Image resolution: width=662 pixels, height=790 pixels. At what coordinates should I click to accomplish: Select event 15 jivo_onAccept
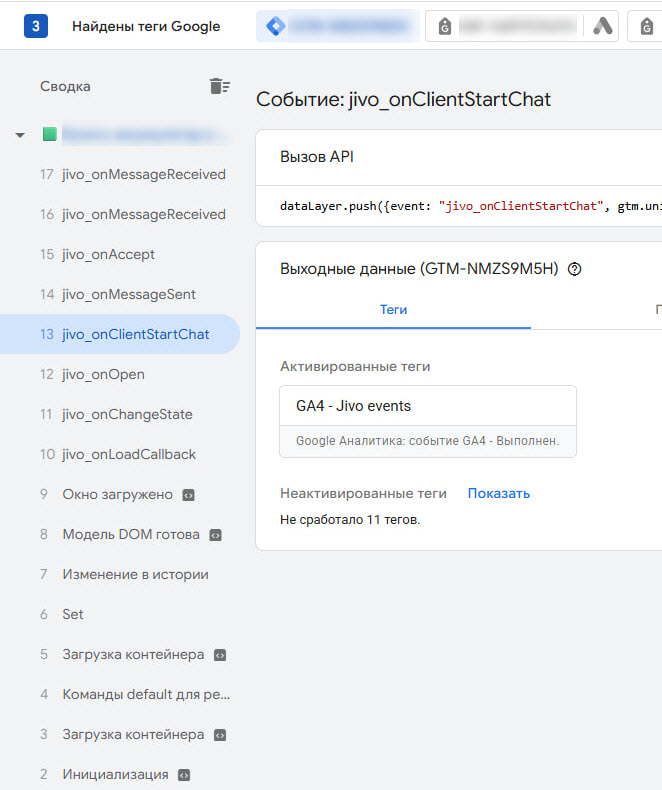coord(120,254)
